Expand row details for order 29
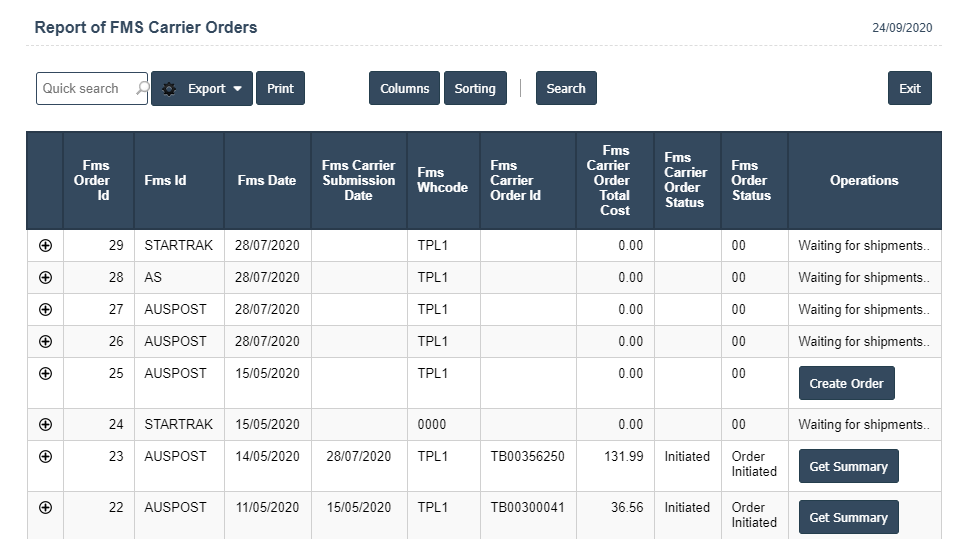The height and width of the screenshot is (539, 971). tap(45, 246)
